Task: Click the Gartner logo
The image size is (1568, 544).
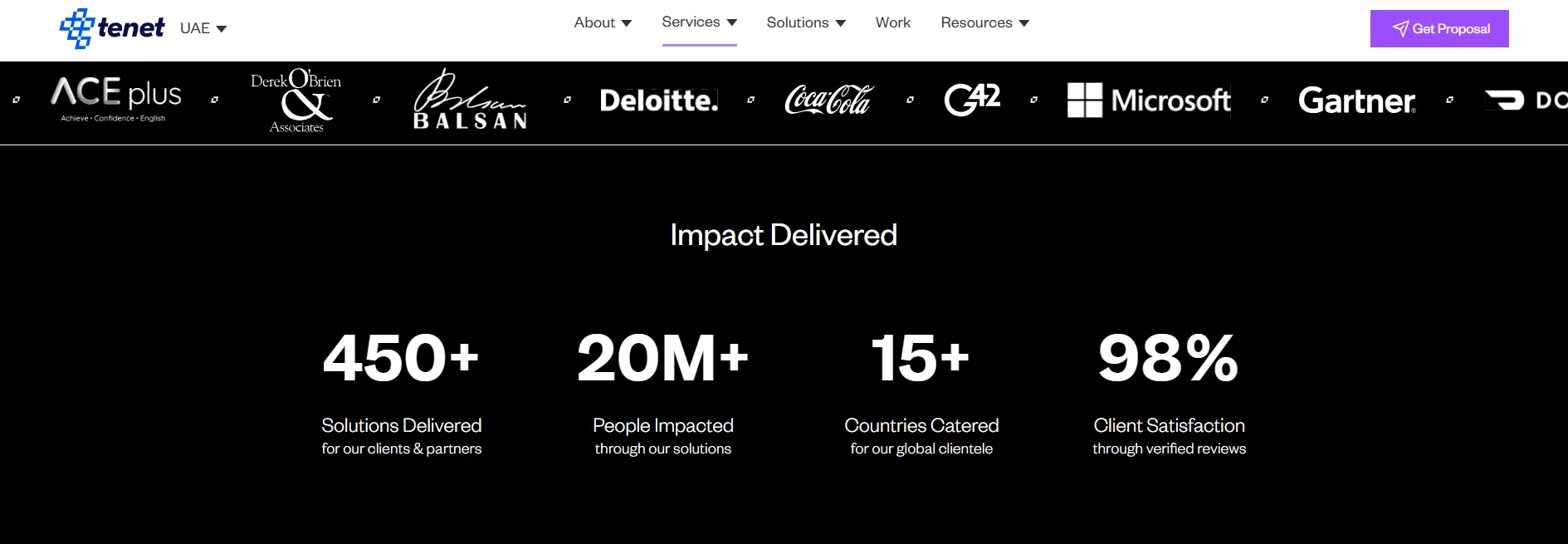Action: [1356, 100]
